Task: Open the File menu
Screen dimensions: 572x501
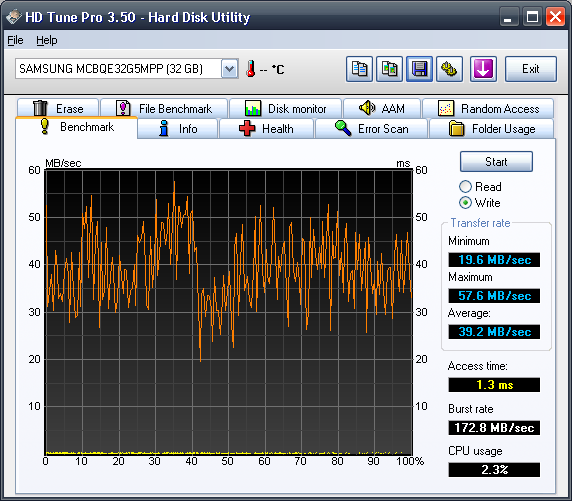Action: point(15,40)
